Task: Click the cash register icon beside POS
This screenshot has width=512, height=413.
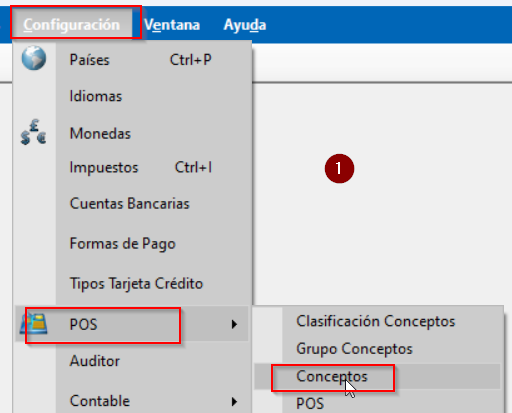Action: (x=34, y=323)
